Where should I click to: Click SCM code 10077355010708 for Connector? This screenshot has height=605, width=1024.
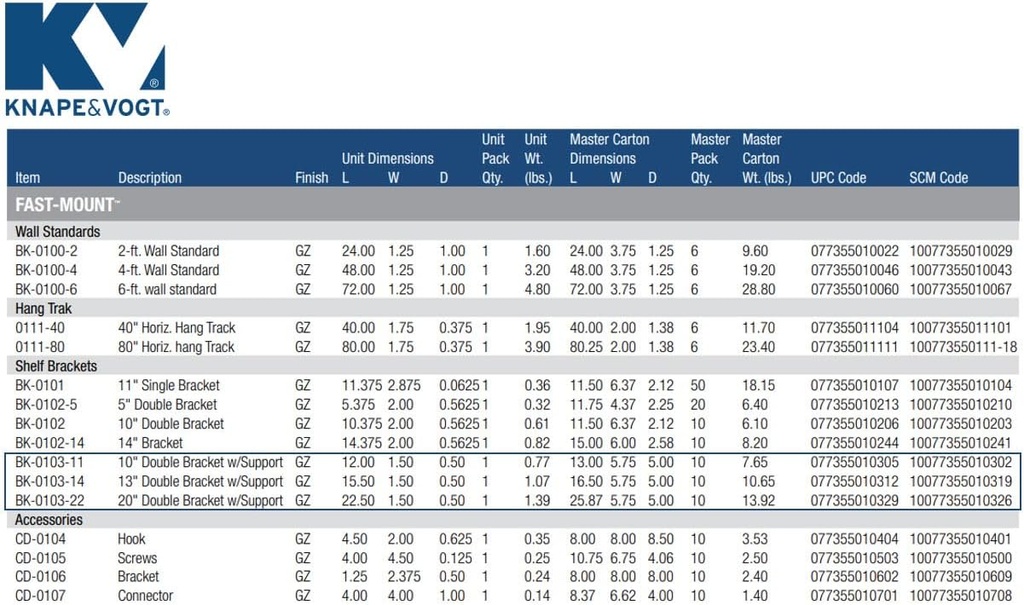[x=960, y=596]
